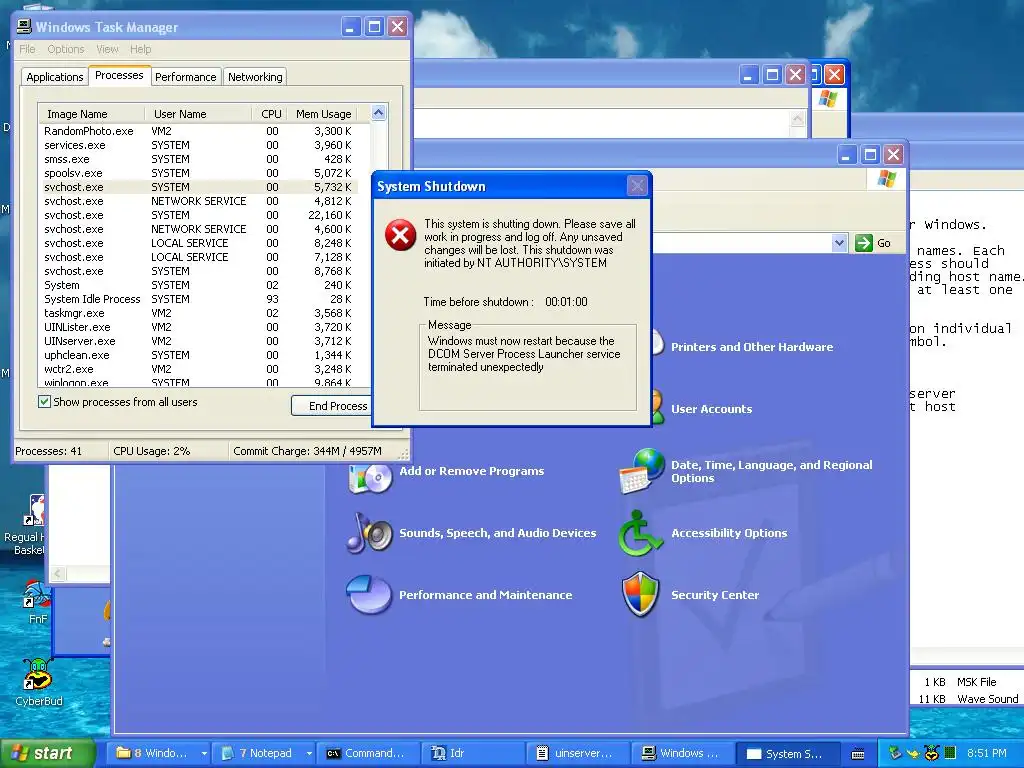Open the Accessibility Options link
The width and height of the screenshot is (1024, 768).
coord(729,533)
